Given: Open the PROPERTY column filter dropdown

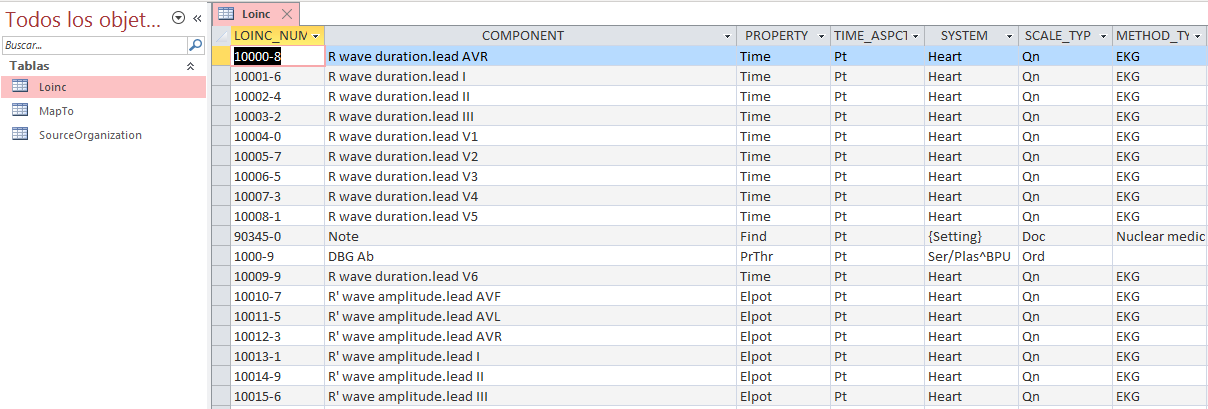Looking at the screenshot, I should tap(822, 36).
